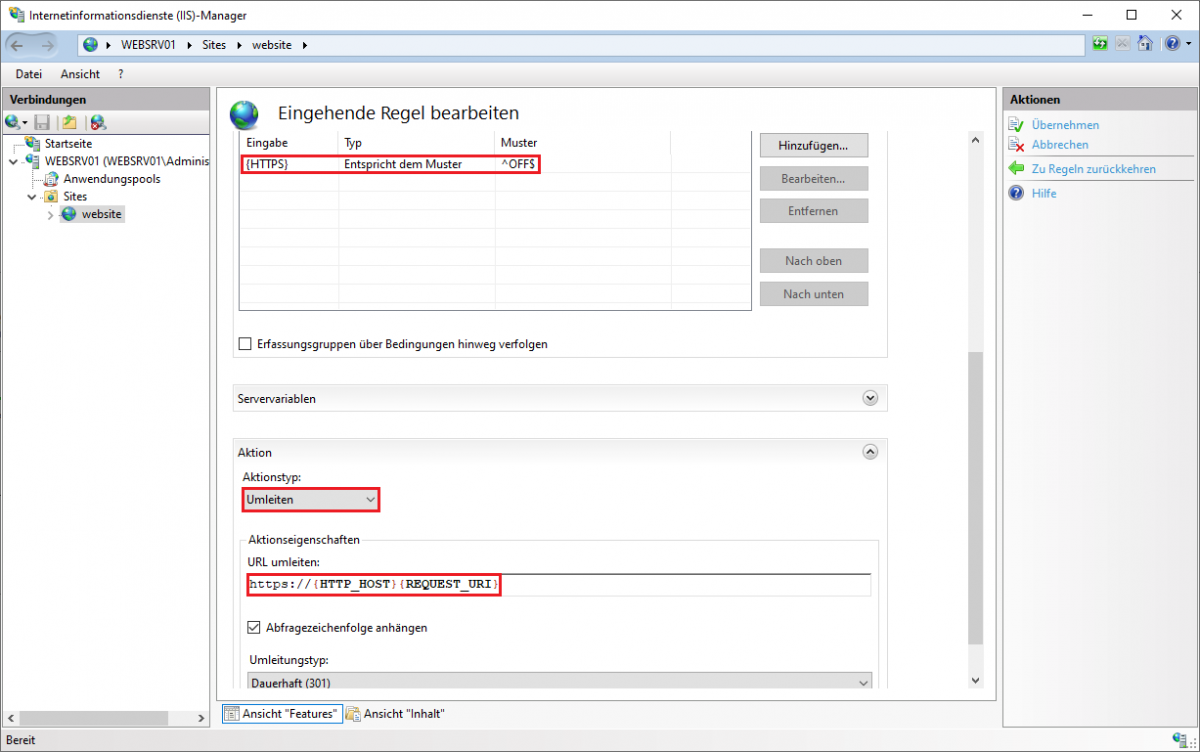Click the forward navigation arrow
Viewport: 1200px width, 752px height.
click(47, 45)
